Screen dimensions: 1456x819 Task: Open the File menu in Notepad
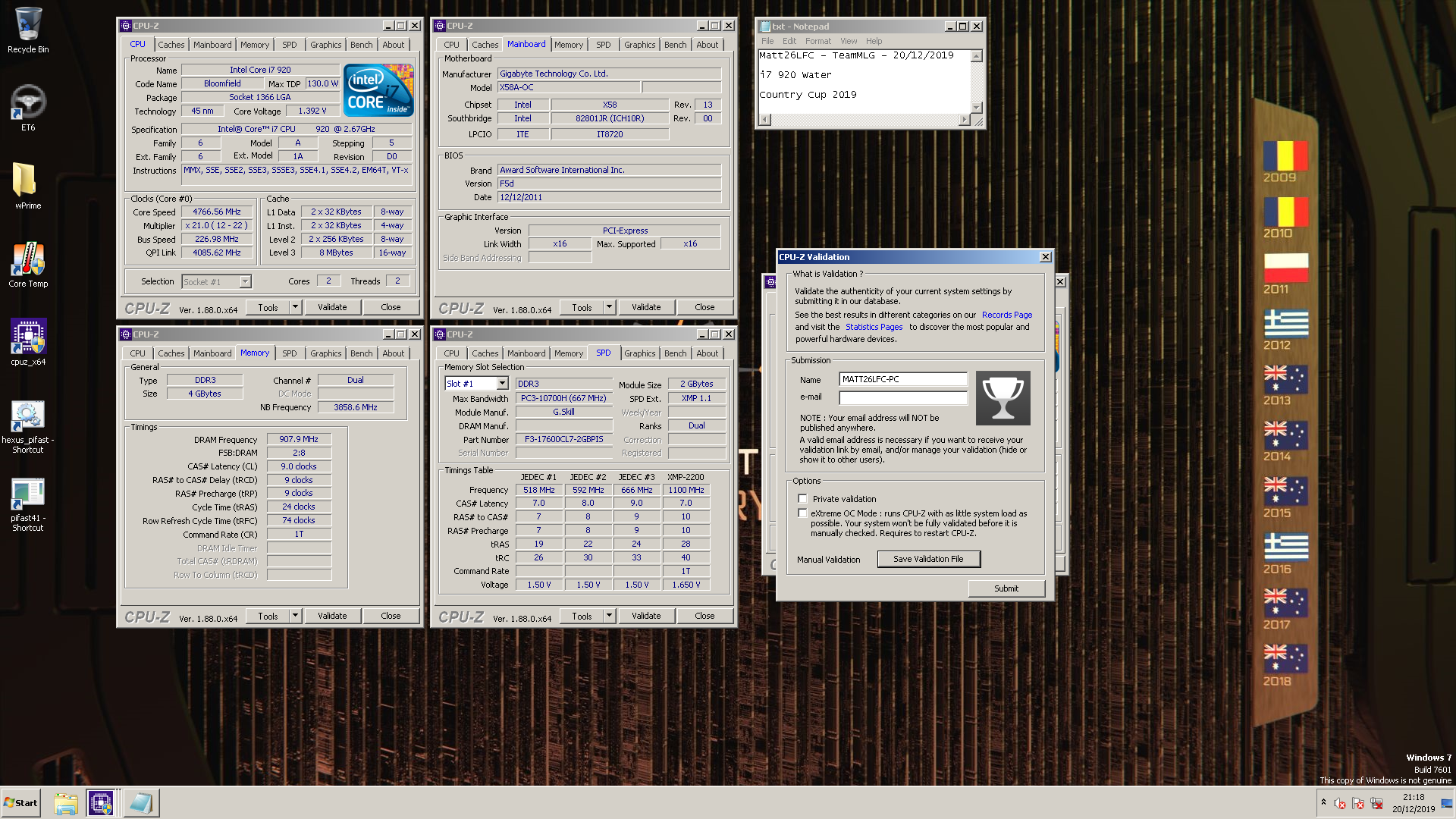[767, 41]
